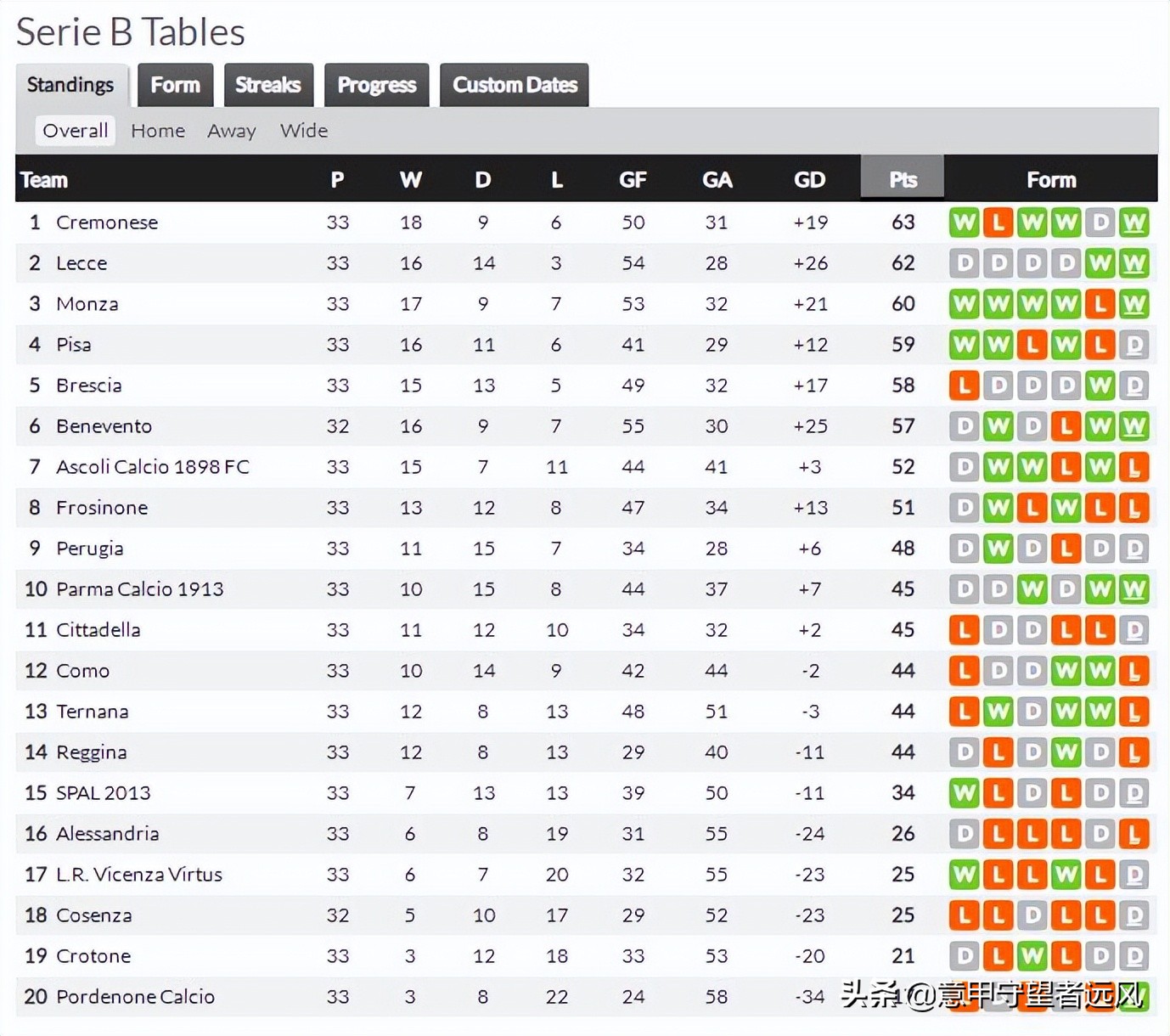Switch to the Form tab
The image size is (1170, 1036).
coord(175,85)
